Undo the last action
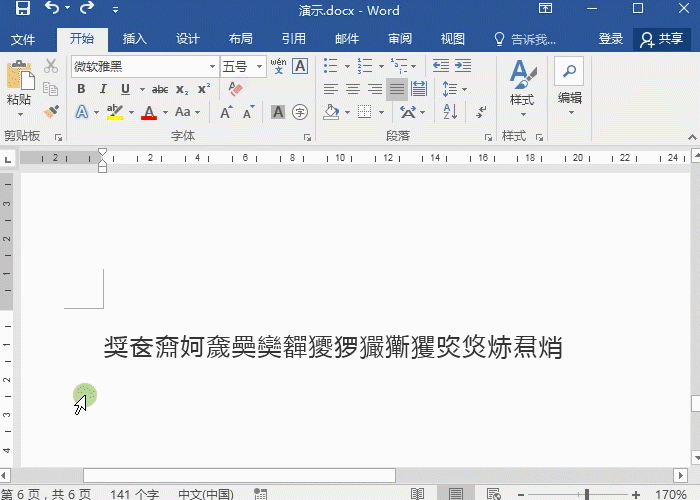700x500 pixels. point(52,8)
